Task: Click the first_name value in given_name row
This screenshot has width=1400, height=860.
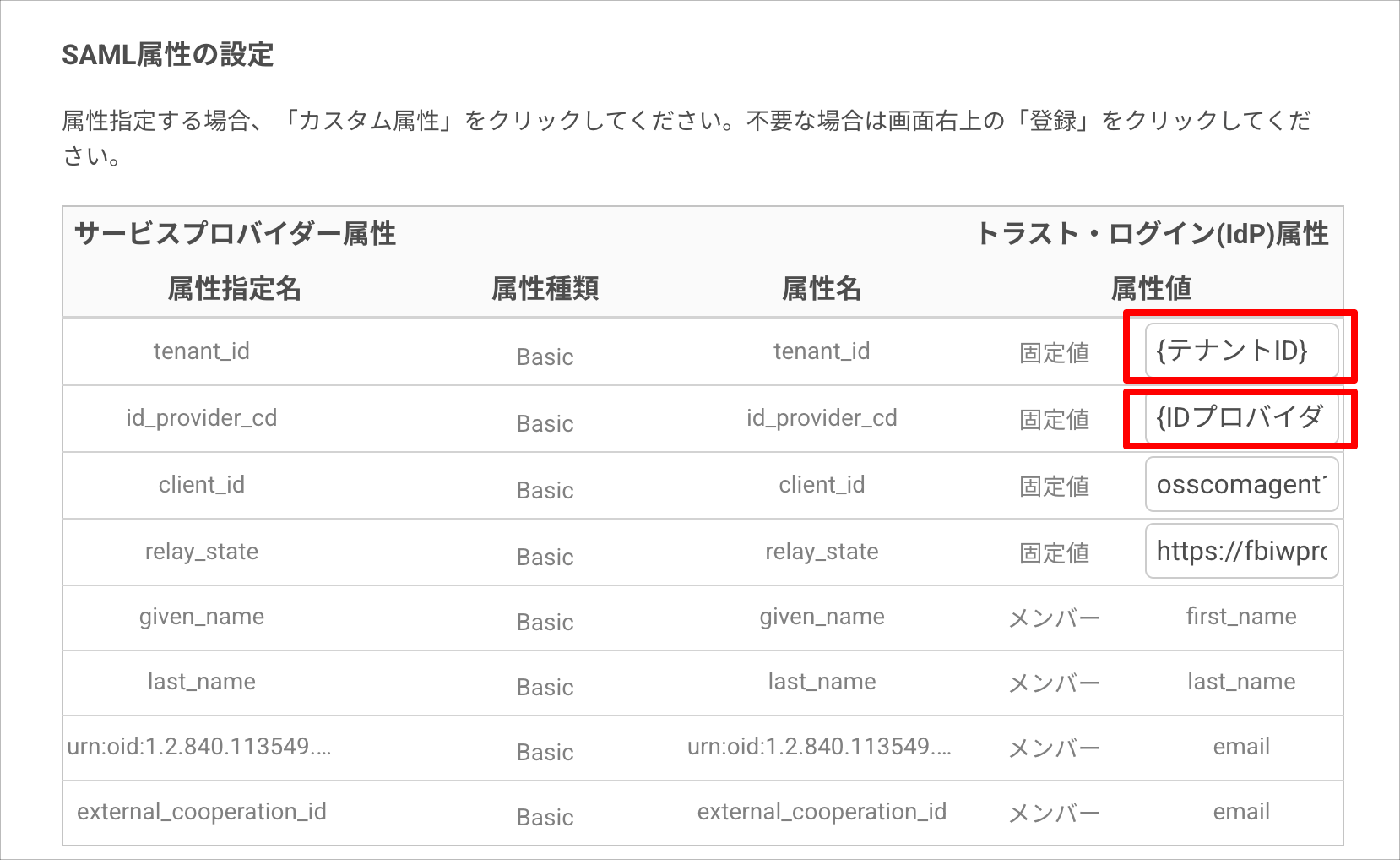Action: pyautogui.click(x=1240, y=617)
